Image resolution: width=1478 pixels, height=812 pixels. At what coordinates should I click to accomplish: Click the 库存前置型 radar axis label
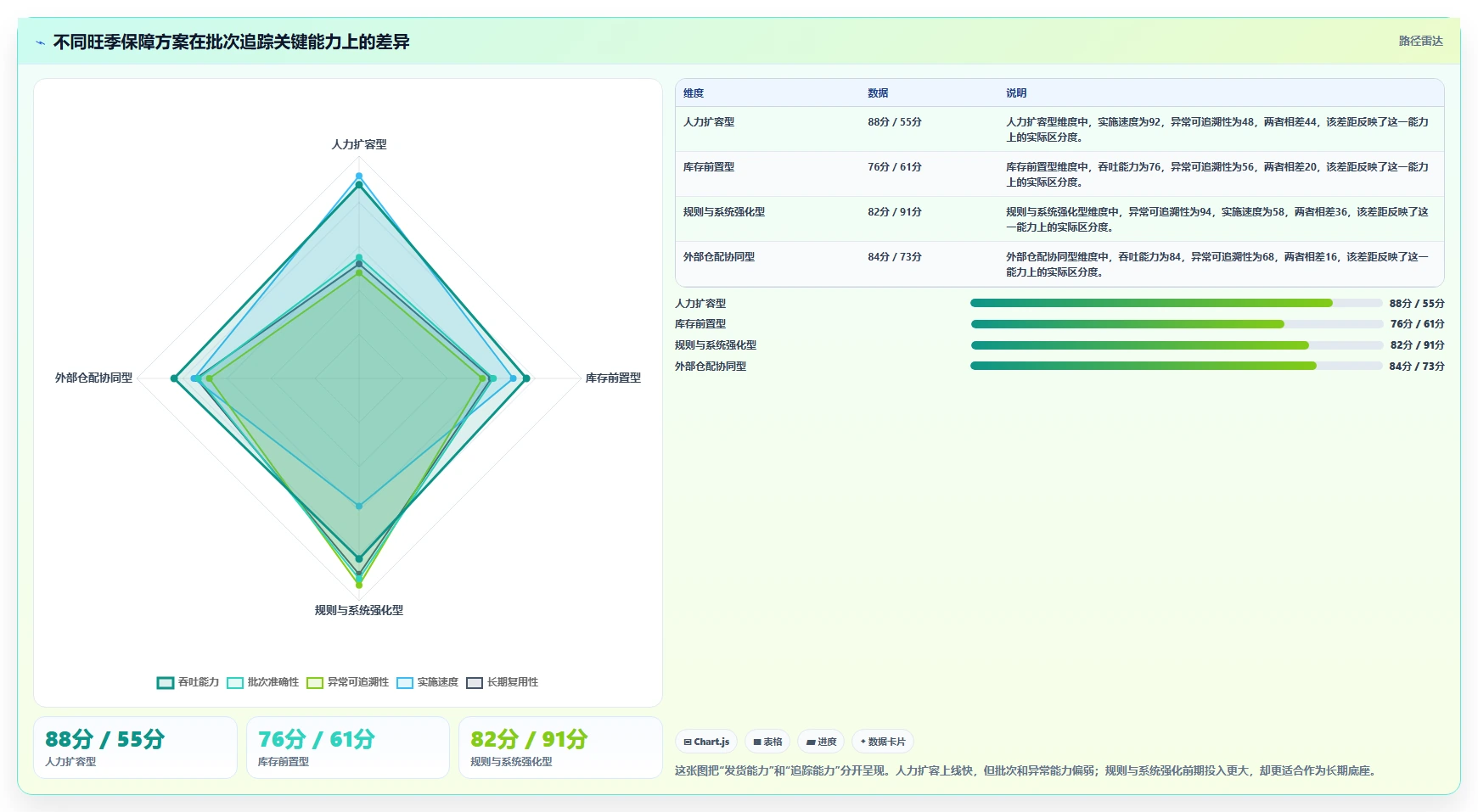tap(613, 378)
